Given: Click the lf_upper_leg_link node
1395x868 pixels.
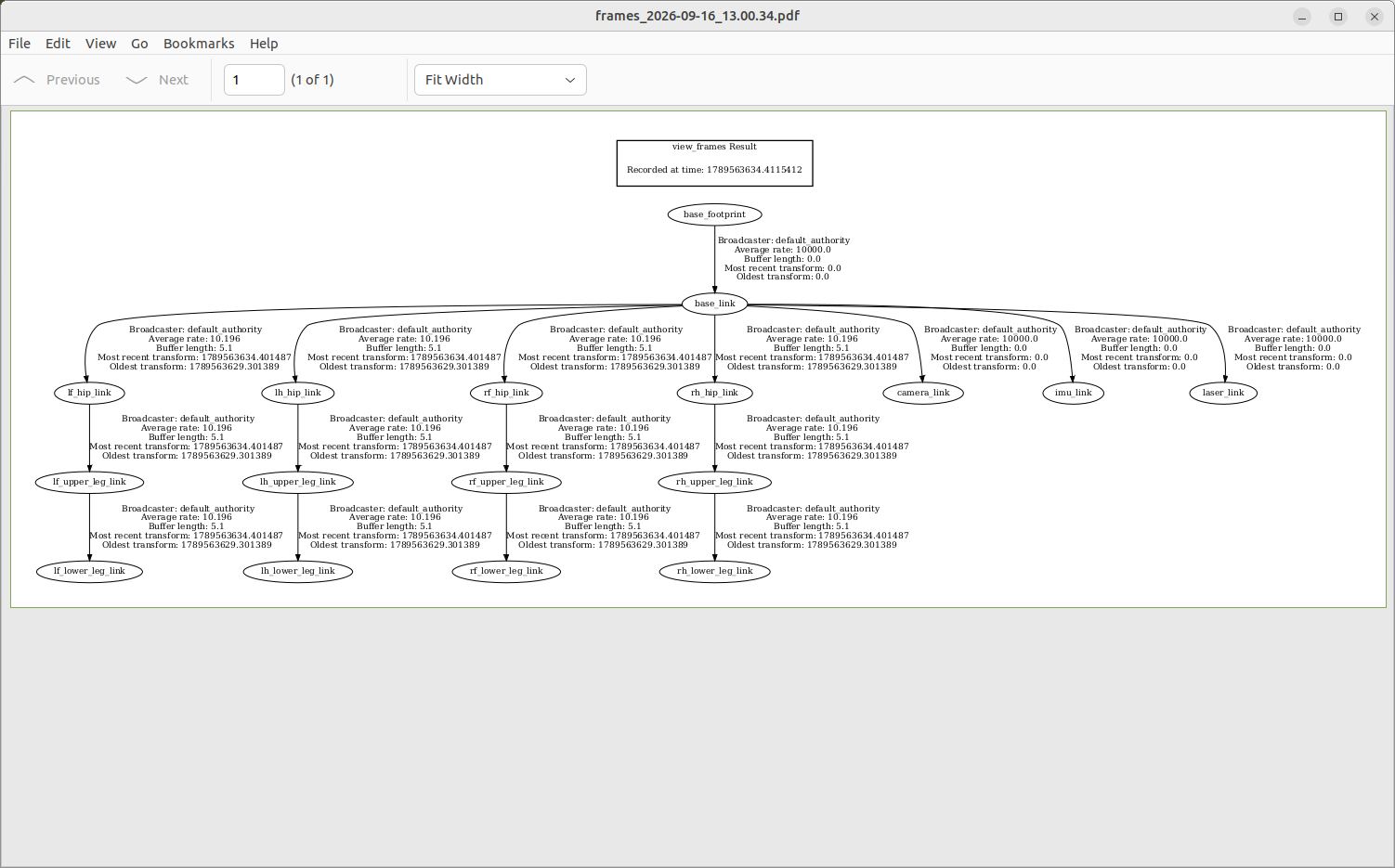Looking at the screenshot, I should click(x=89, y=482).
